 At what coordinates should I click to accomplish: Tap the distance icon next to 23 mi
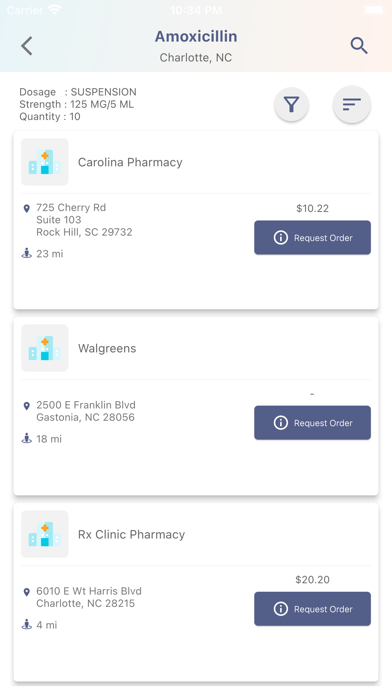coord(27,253)
